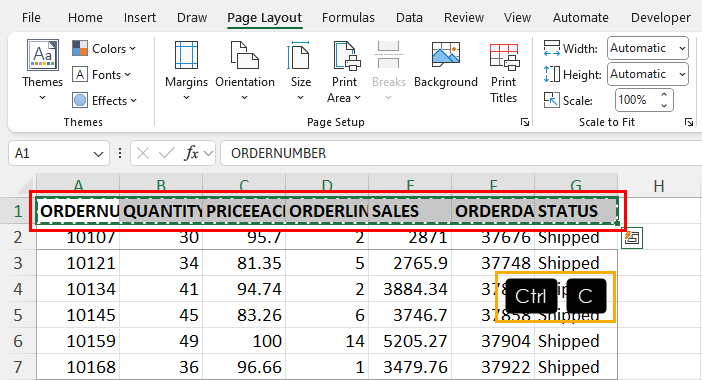Open the Name Box dropdown arrow
702x380 pixels.
[98, 154]
